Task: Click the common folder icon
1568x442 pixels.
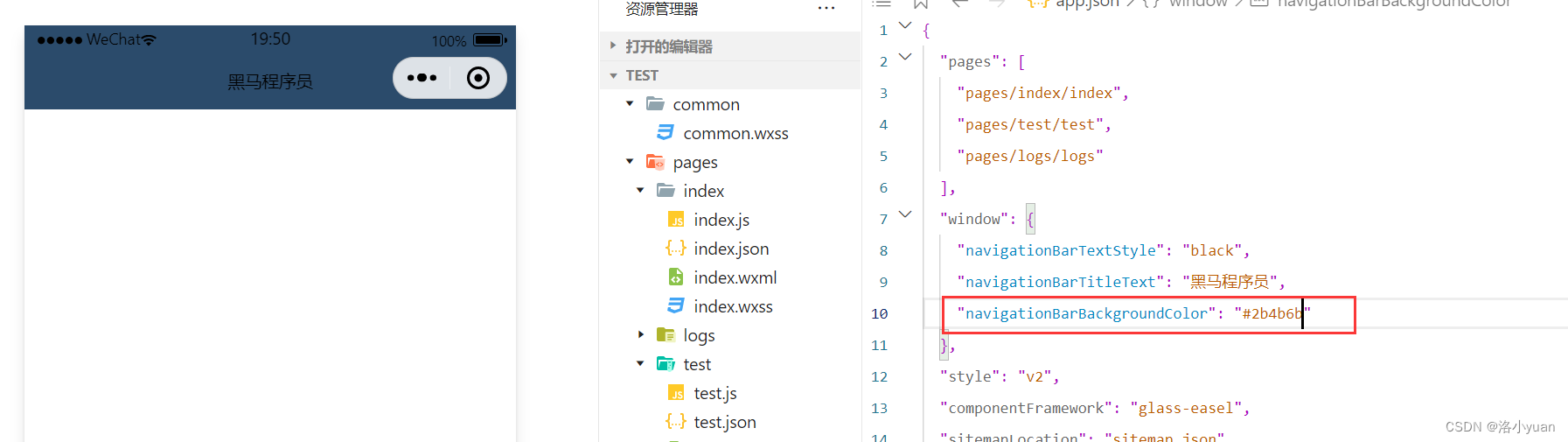Action: 655,103
